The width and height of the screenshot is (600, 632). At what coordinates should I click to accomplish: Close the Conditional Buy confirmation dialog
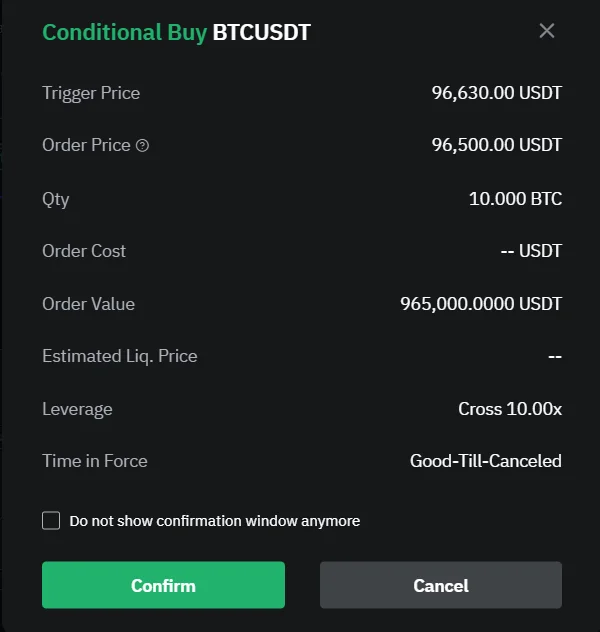[x=547, y=31]
